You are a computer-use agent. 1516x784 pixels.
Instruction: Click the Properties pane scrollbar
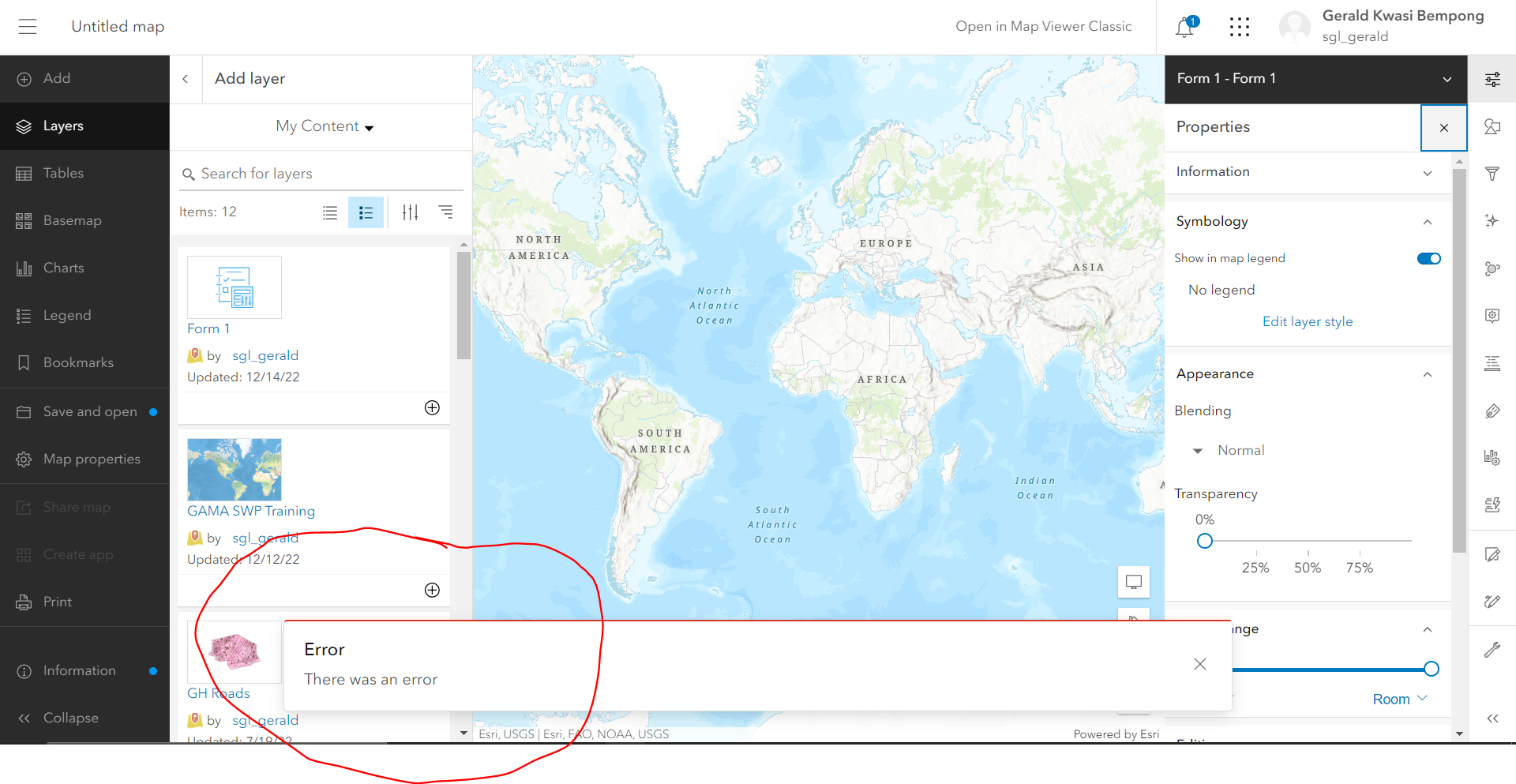pyautogui.click(x=1459, y=360)
